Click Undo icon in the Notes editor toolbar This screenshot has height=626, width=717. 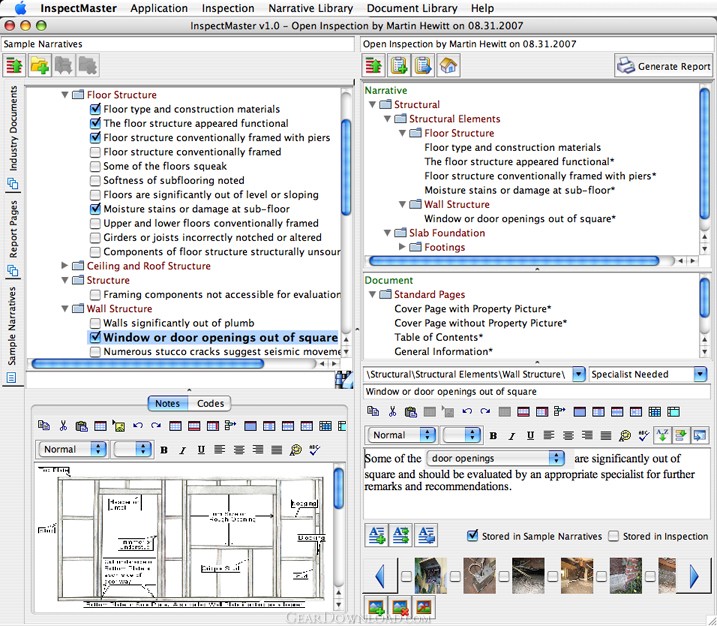coord(138,426)
